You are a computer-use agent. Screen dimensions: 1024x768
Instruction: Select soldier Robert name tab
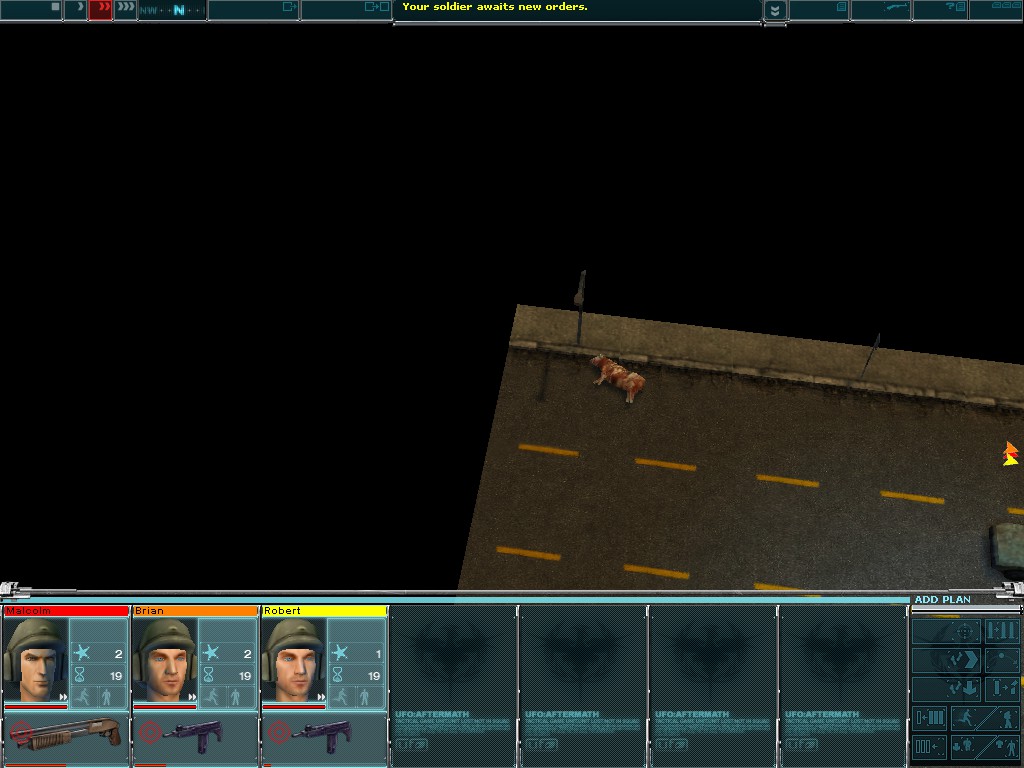tap(325, 611)
